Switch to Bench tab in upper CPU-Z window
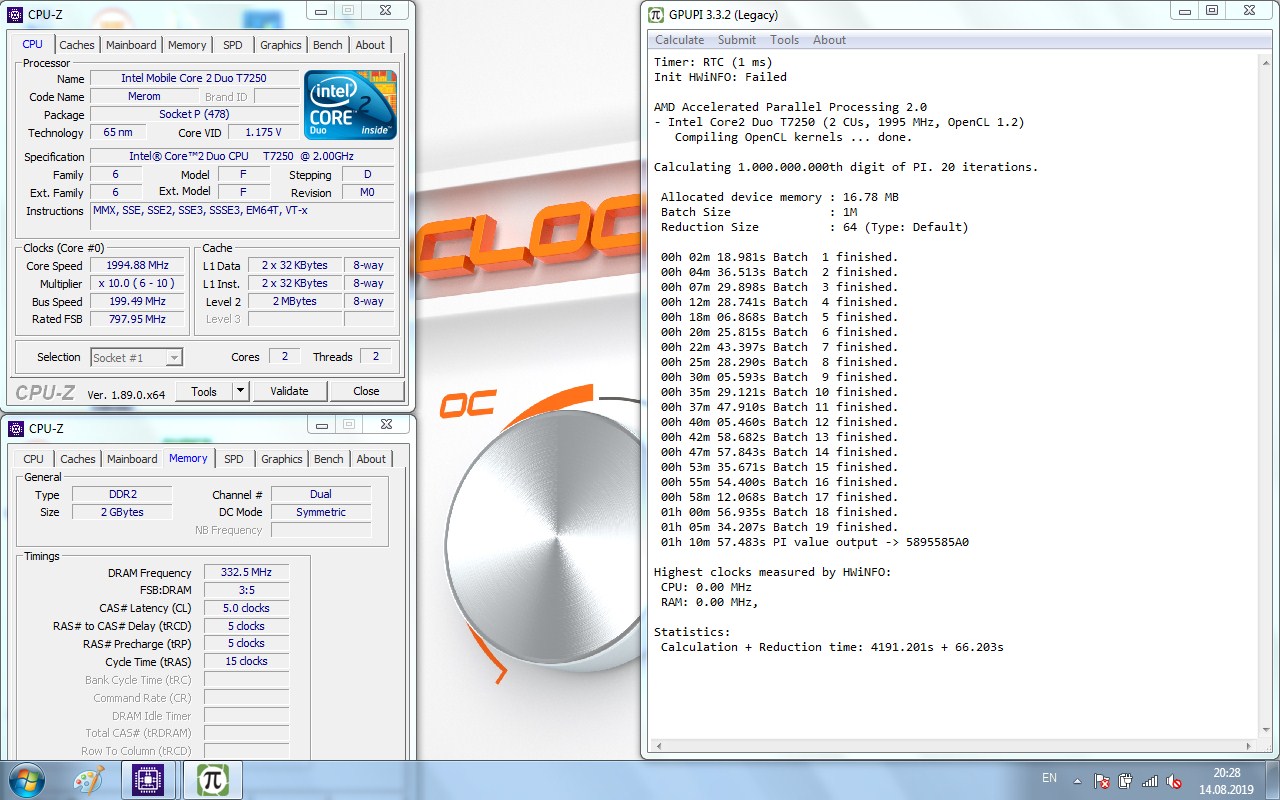Image resolution: width=1280 pixels, height=800 pixels. 328,45
